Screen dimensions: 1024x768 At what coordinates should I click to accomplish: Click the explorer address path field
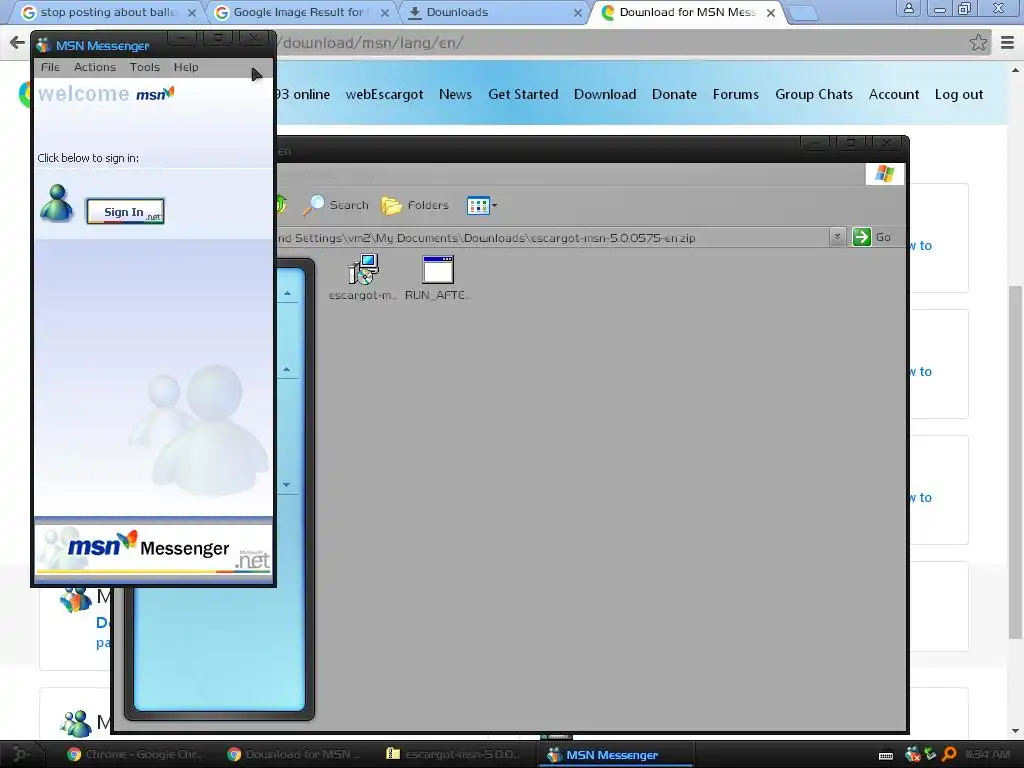pos(552,238)
